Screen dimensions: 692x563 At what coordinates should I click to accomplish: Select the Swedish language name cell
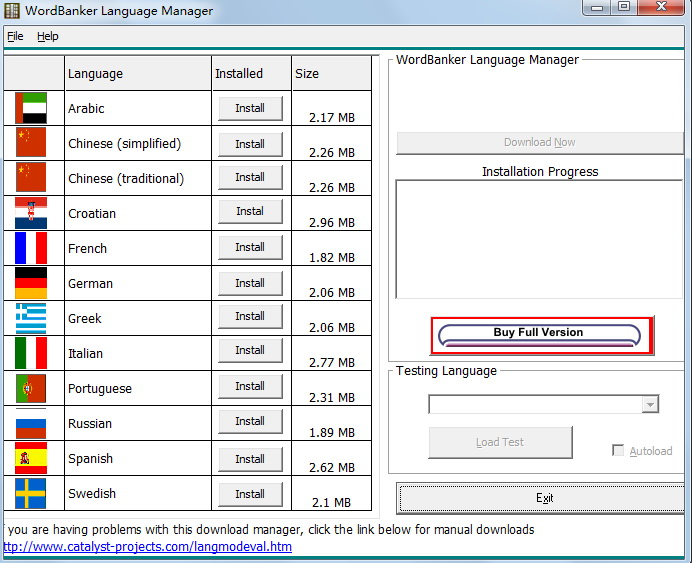pyautogui.click(x=138, y=493)
